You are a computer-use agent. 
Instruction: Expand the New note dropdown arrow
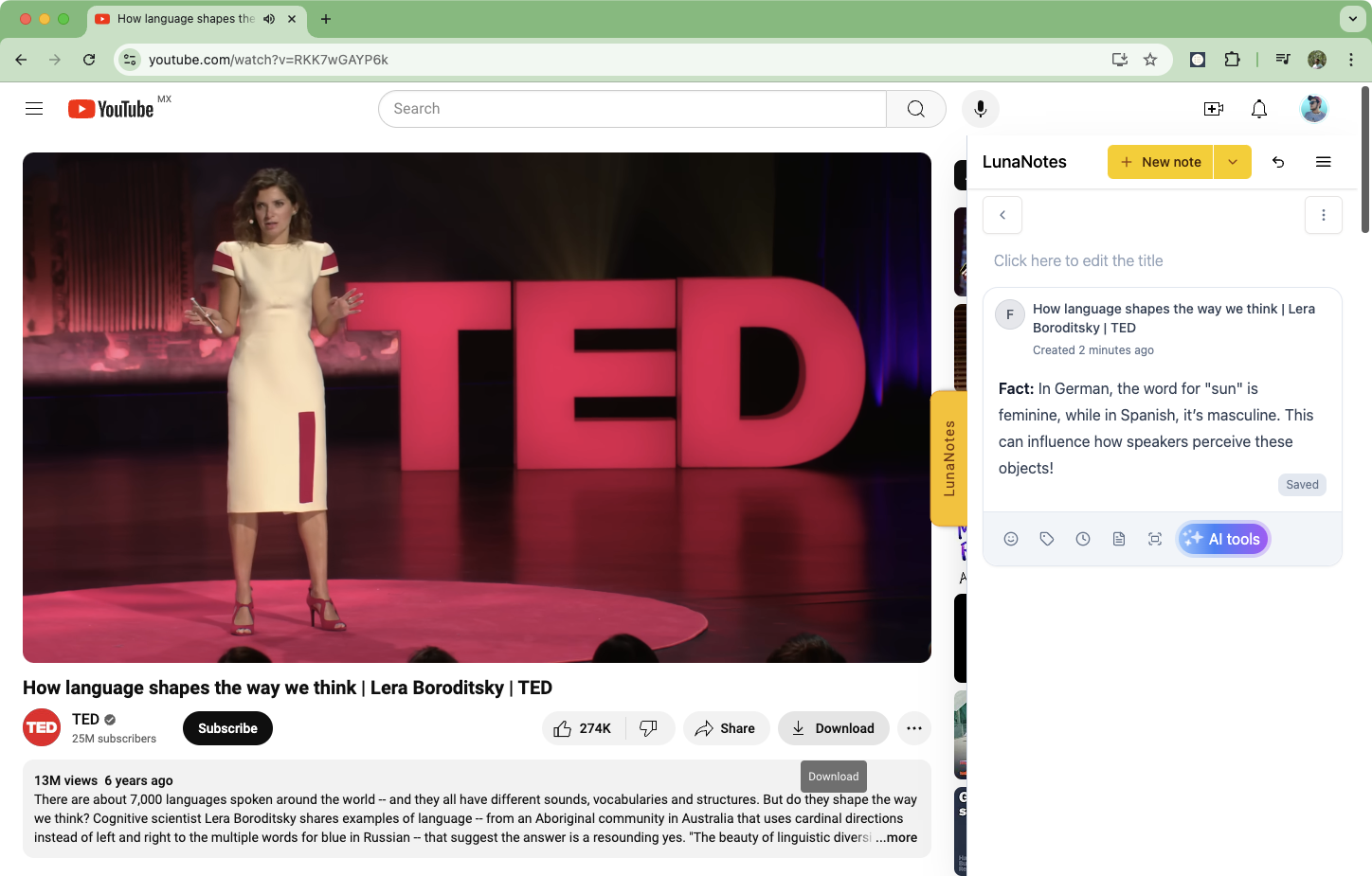1233,162
